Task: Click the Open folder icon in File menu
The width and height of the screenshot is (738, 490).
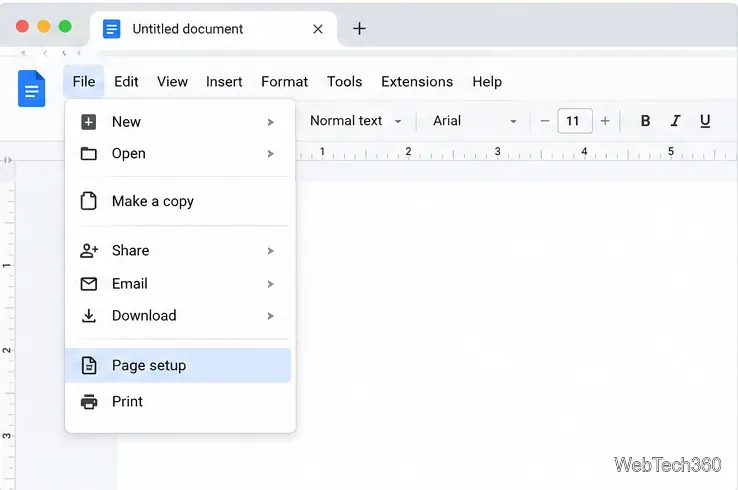Action: 88,153
